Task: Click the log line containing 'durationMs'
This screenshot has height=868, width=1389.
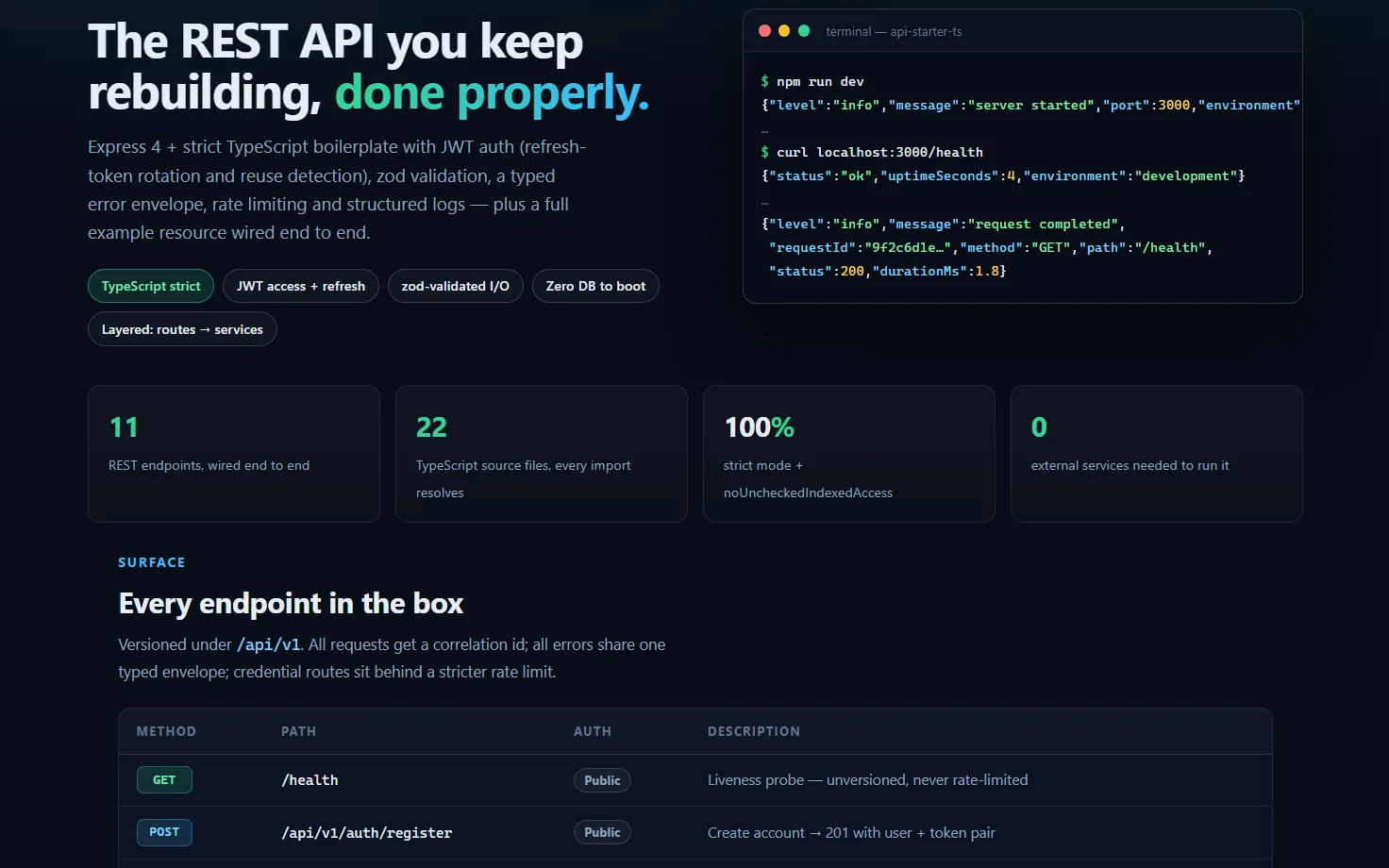Action: click(887, 271)
